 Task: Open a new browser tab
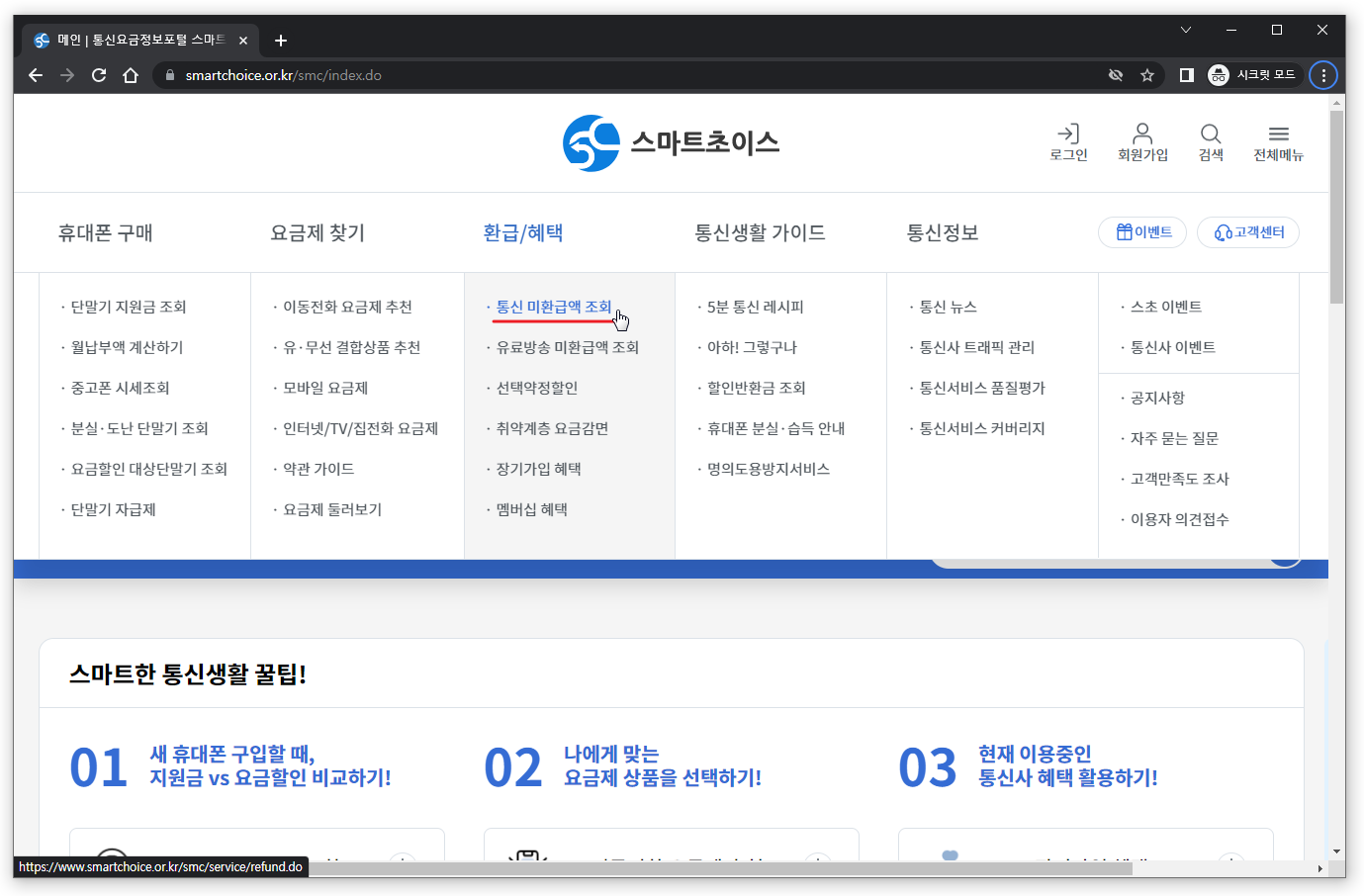click(281, 41)
